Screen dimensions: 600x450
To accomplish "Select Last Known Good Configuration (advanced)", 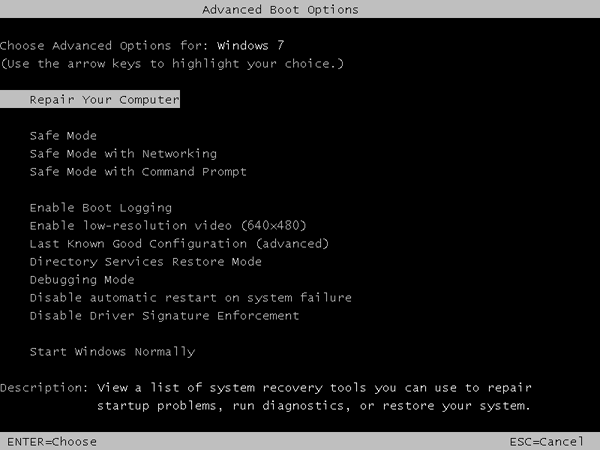I will 179,244.
